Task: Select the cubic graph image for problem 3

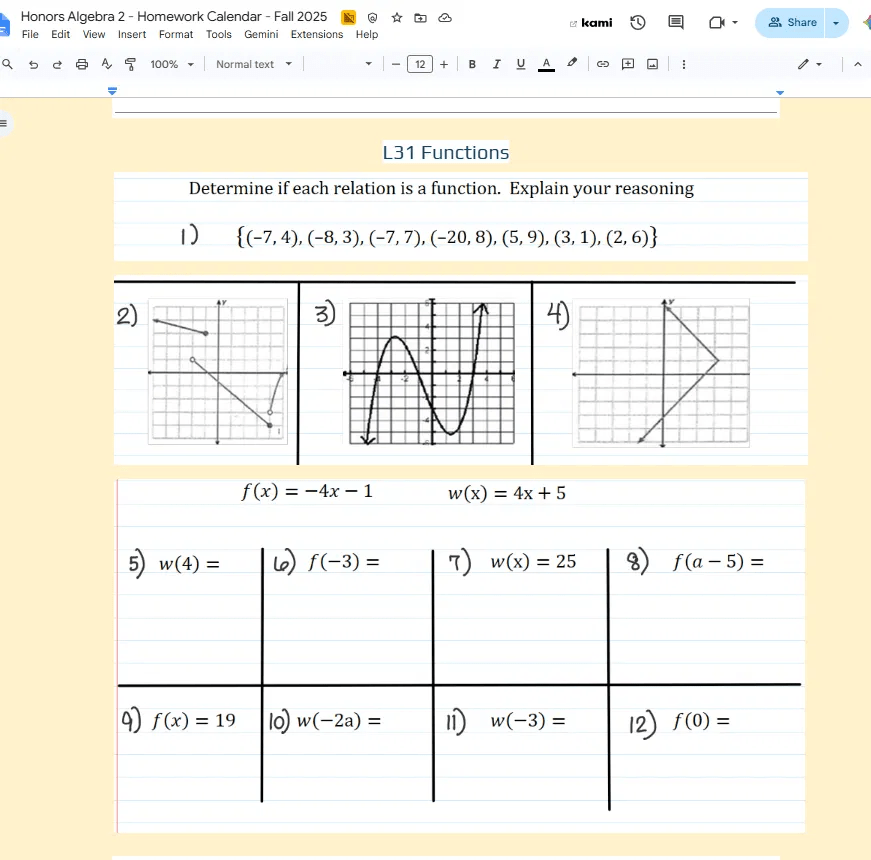Action: tap(431, 372)
